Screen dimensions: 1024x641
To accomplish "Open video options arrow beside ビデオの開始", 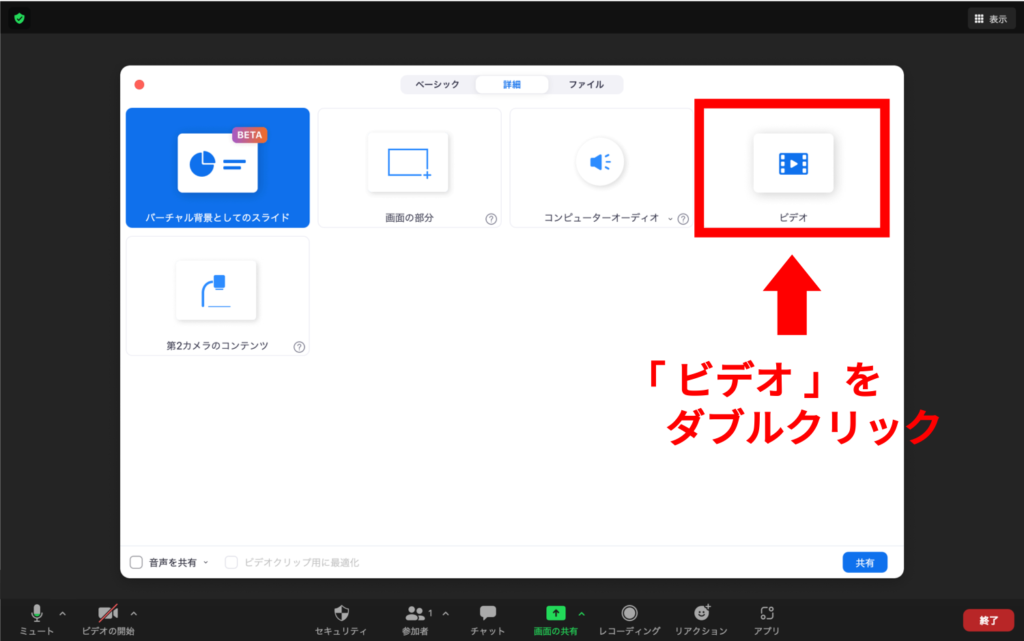I will pos(134,614).
